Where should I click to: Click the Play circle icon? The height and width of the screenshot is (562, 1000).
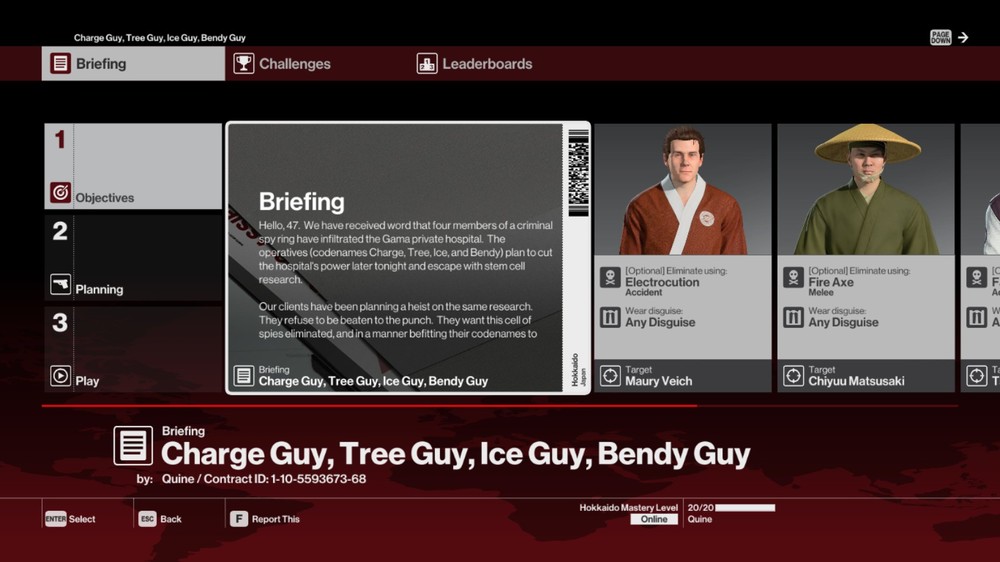click(61, 377)
